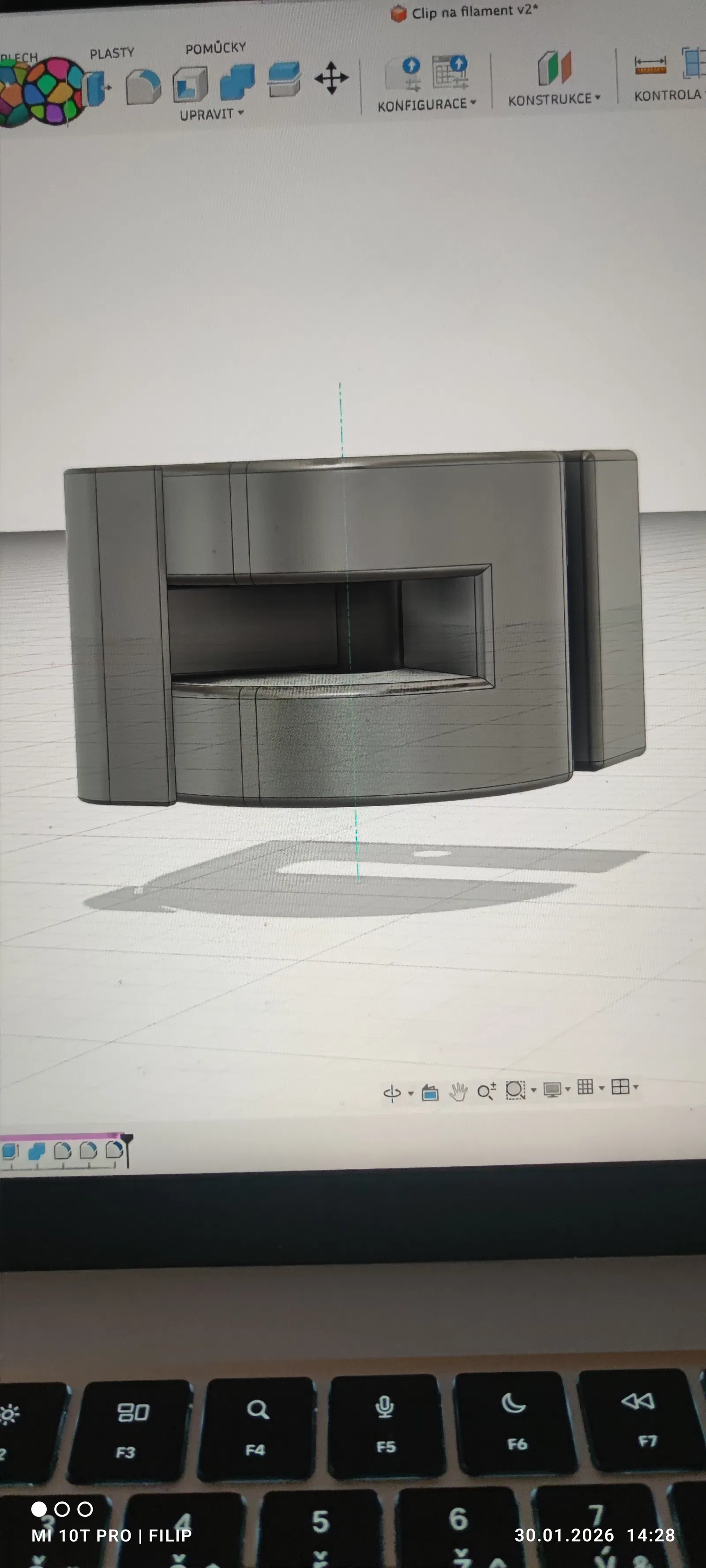
Task: Click the Konstrukce plane icon
Action: (554, 67)
